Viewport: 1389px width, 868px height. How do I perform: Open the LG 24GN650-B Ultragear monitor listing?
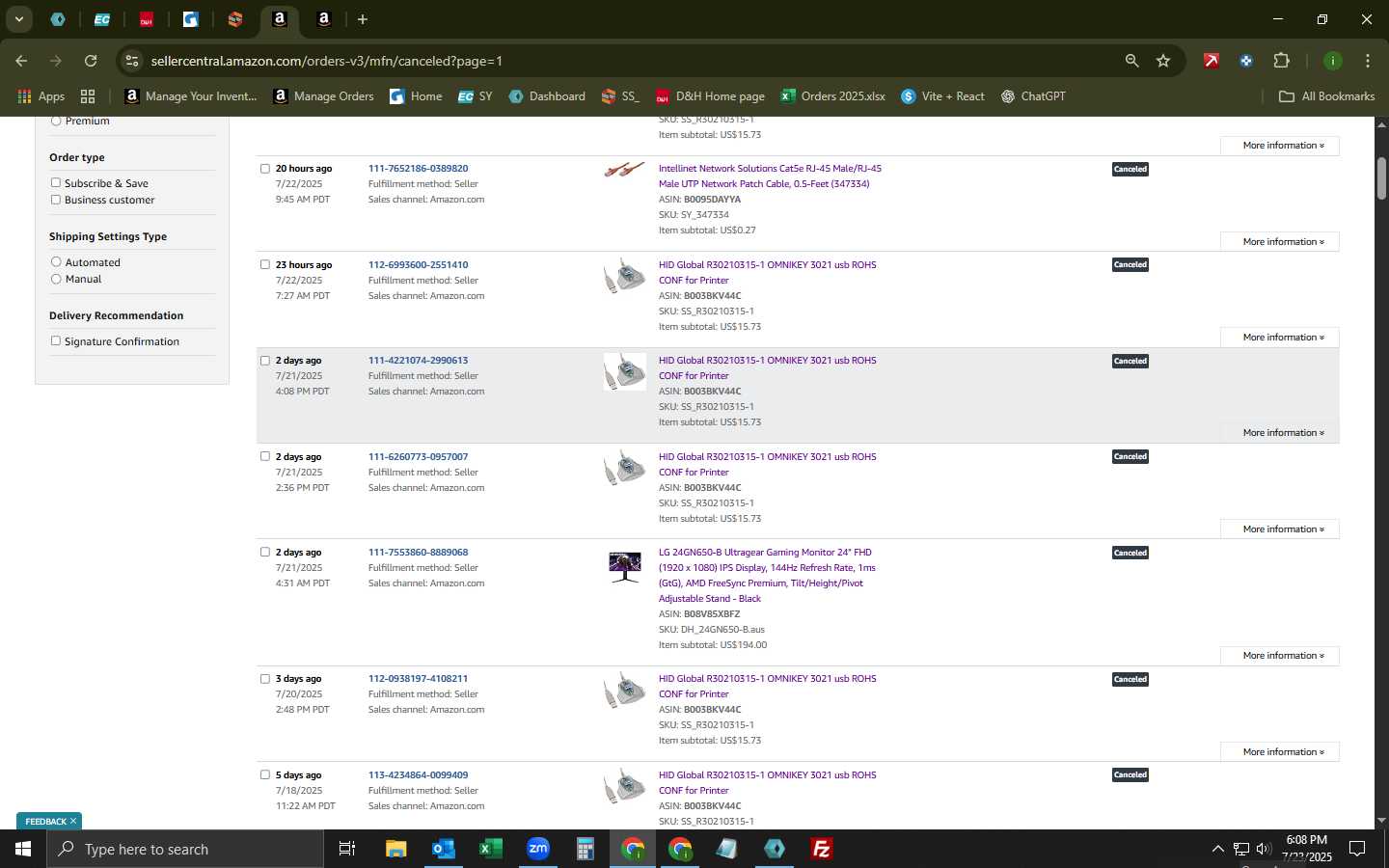(x=767, y=576)
